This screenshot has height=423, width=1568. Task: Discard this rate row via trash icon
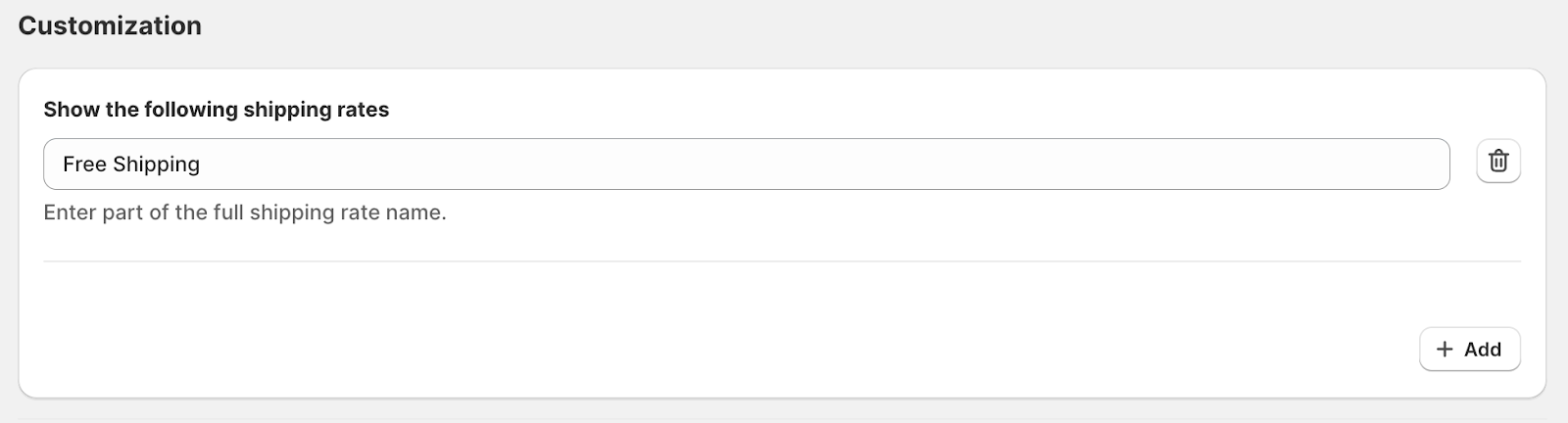(x=1497, y=162)
